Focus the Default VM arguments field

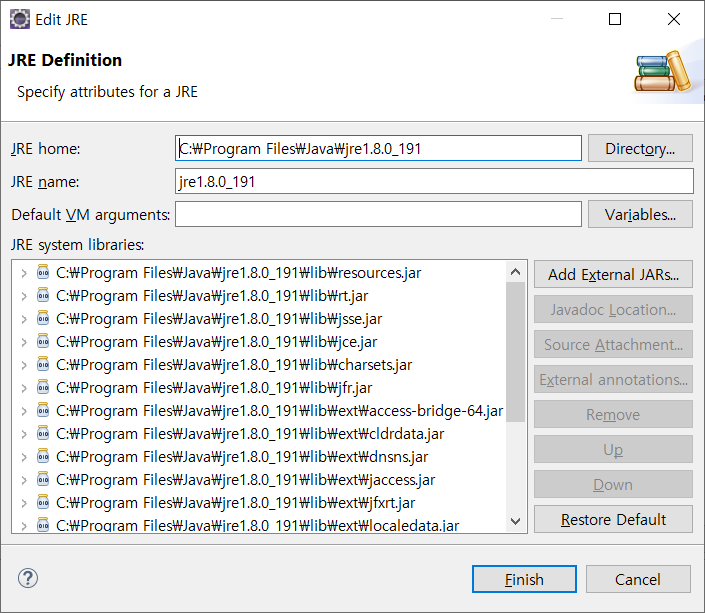pyautogui.click(x=378, y=214)
